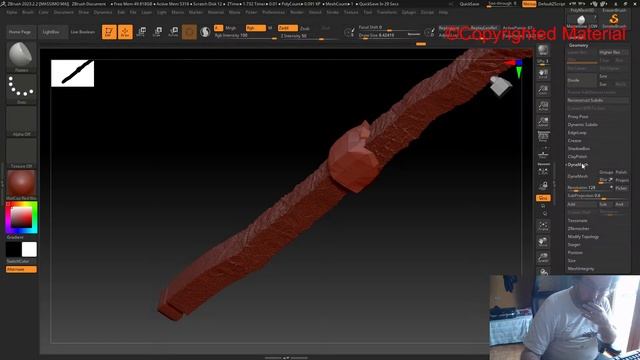
Task: Click the BPR render icon
Action: (x=543, y=50)
